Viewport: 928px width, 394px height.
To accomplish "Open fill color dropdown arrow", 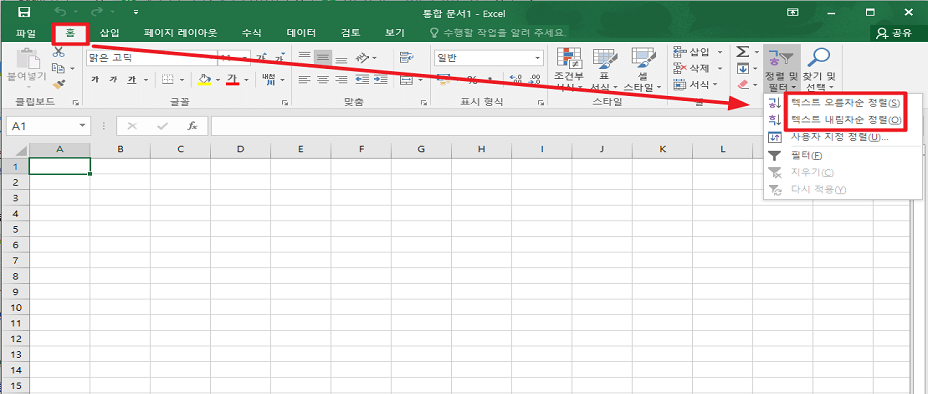I will coord(218,79).
